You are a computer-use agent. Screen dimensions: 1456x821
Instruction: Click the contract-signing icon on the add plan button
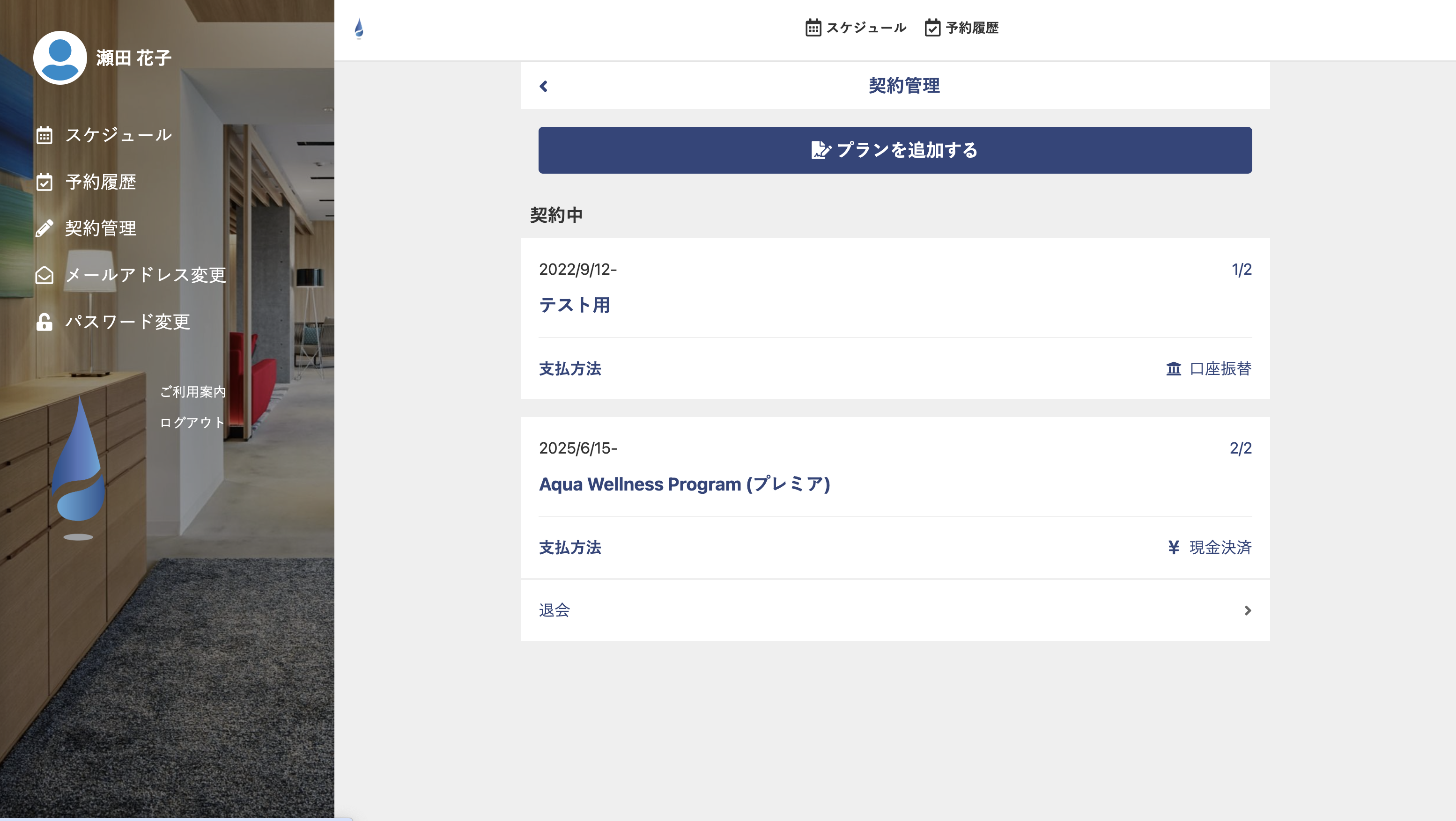pos(821,150)
